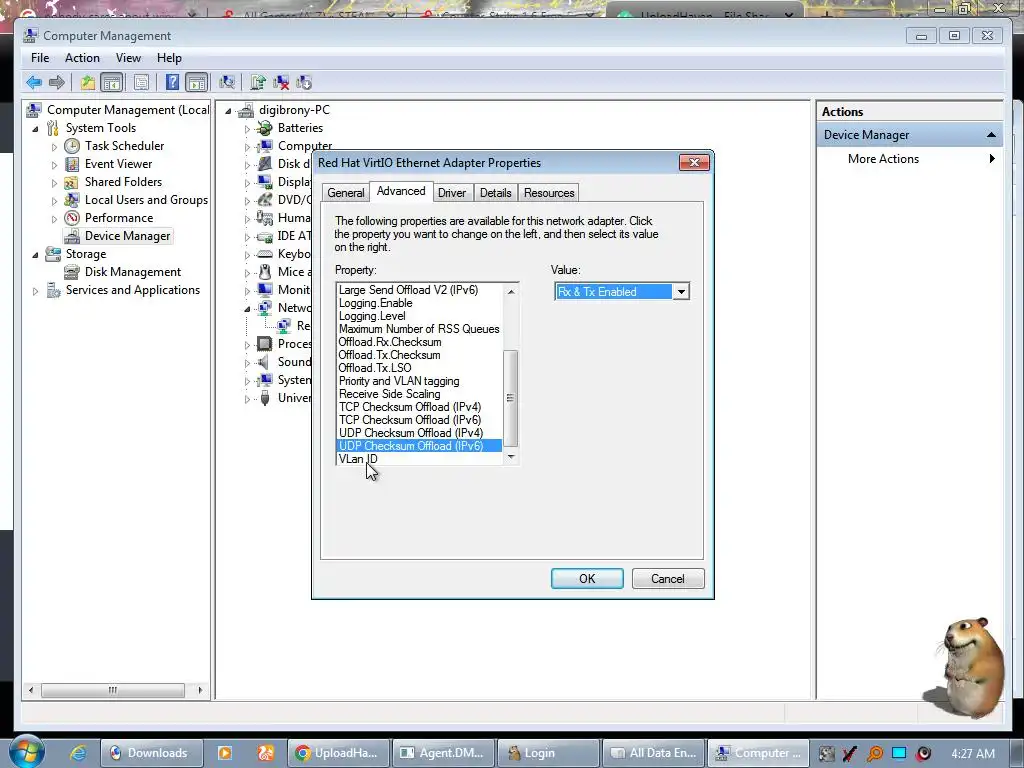Image resolution: width=1024 pixels, height=768 pixels.
Task: Open the Action menu
Action: [x=82, y=58]
